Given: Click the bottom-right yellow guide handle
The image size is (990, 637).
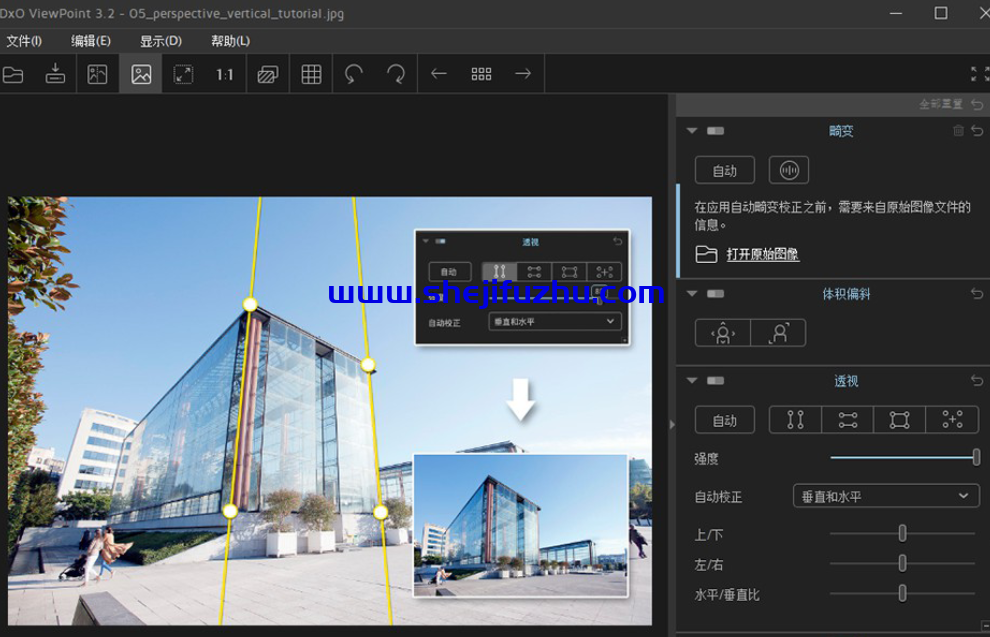Looking at the screenshot, I should tap(380, 512).
